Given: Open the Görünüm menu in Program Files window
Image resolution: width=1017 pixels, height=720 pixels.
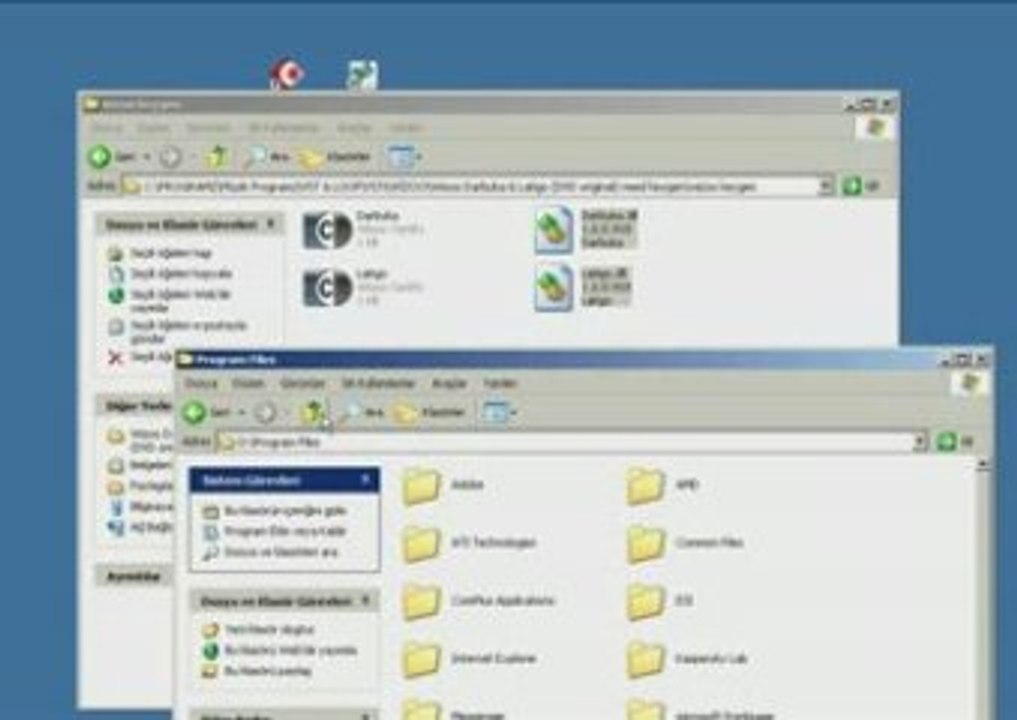Looking at the screenshot, I should click(x=302, y=383).
